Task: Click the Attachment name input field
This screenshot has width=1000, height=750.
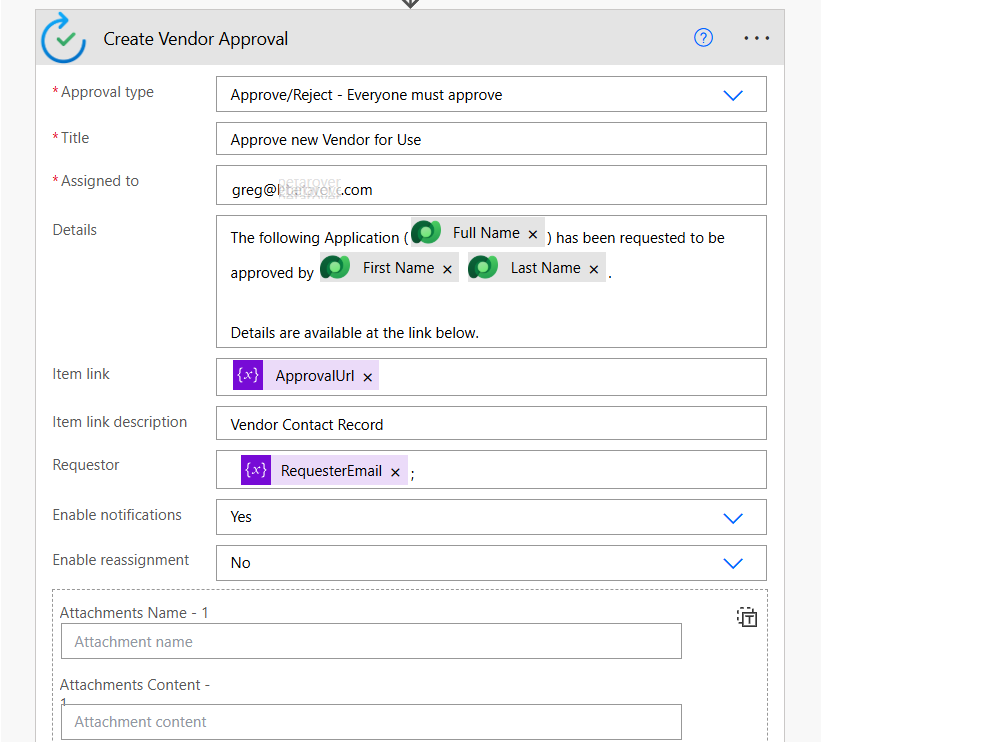Action: point(371,642)
